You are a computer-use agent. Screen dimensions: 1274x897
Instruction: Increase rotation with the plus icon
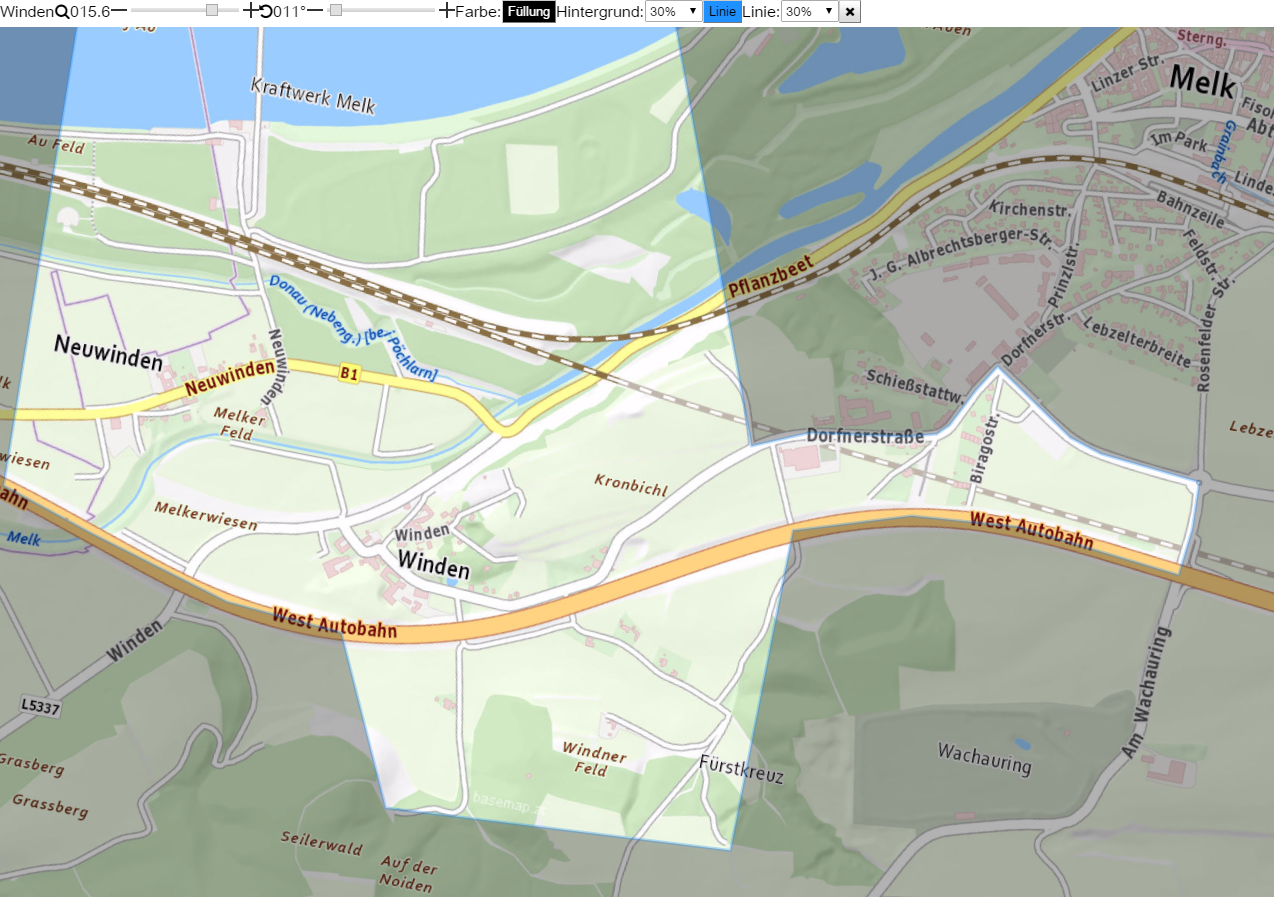(446, 10)
